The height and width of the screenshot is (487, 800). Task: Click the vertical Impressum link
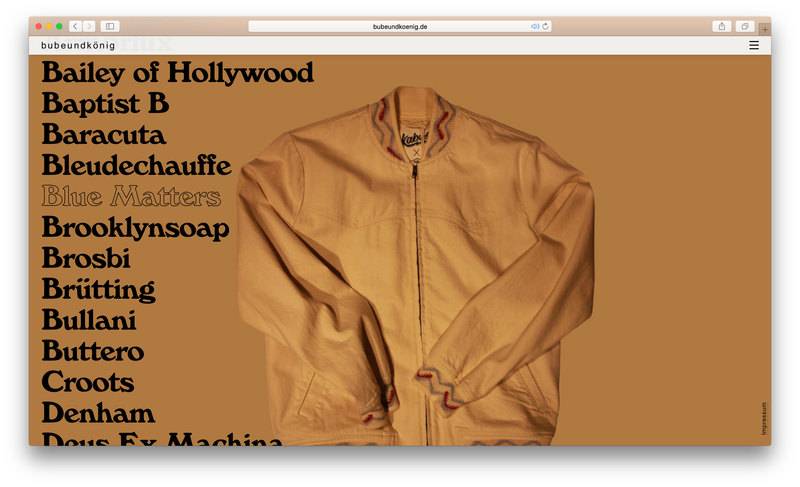point(763,417)
